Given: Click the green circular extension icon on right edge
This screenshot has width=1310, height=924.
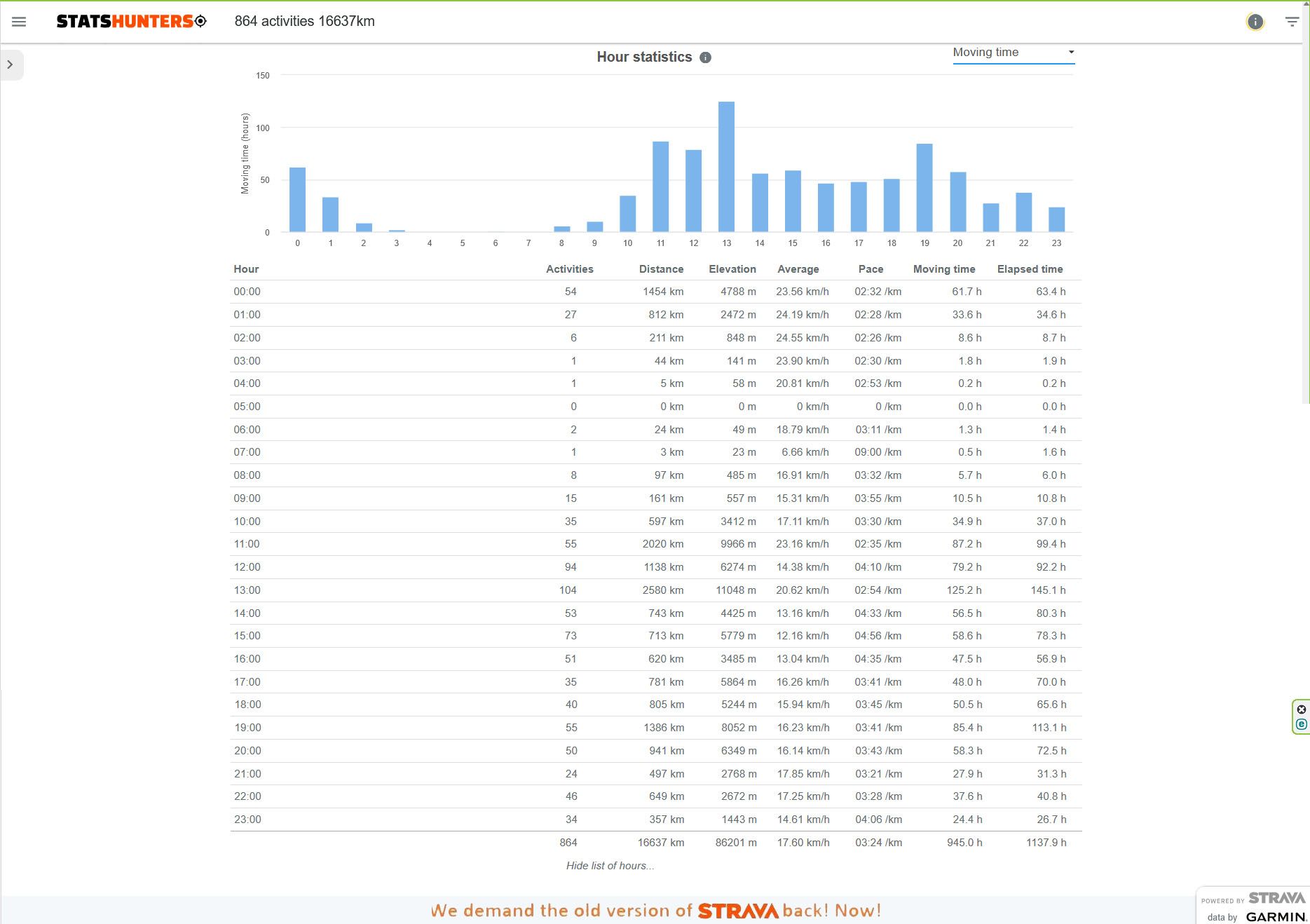Looking at the screenshot, I should (1301, 725).
